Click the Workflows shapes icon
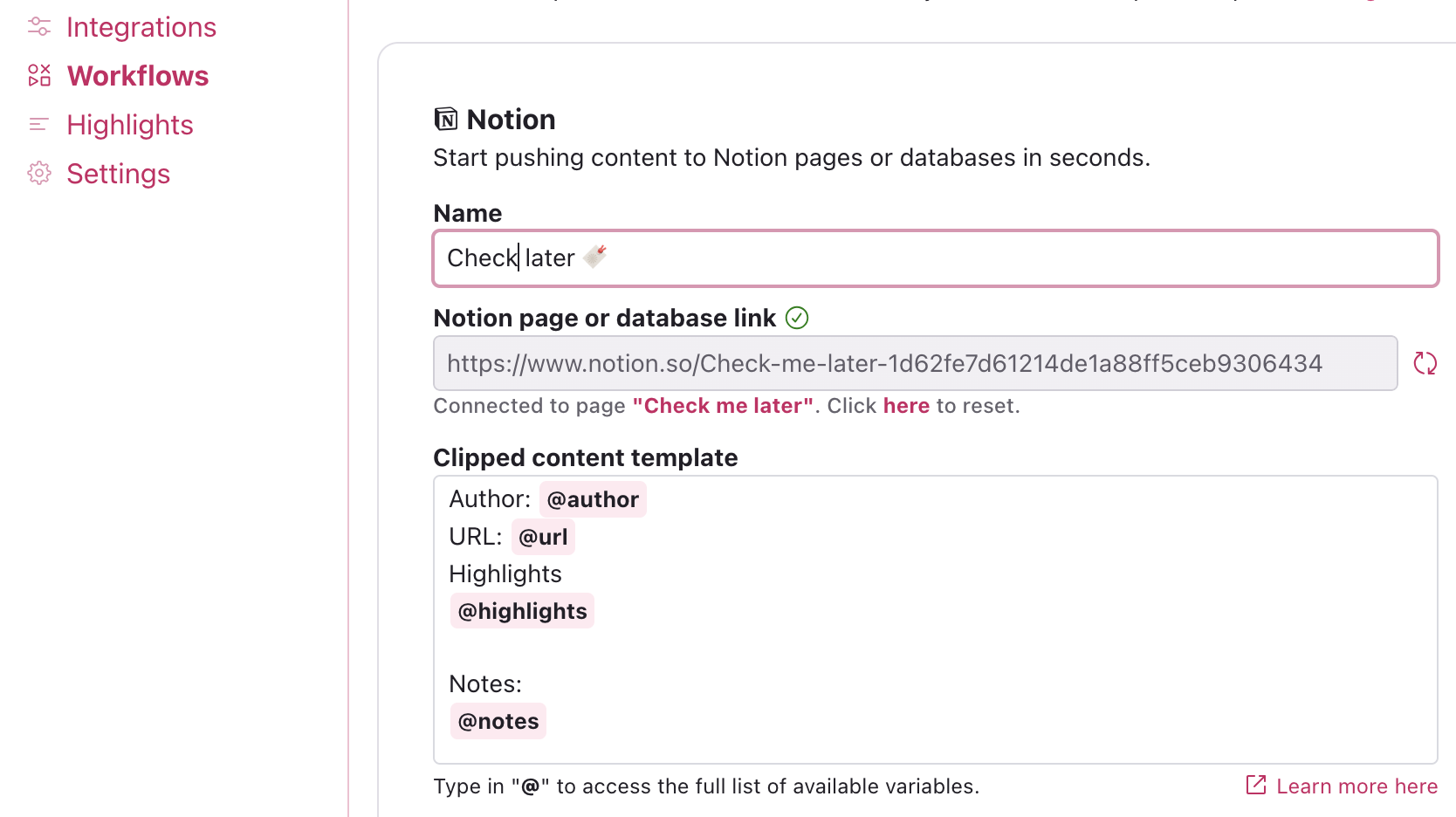This screenshot has width=1456, height=817. (x=39, y=76)
